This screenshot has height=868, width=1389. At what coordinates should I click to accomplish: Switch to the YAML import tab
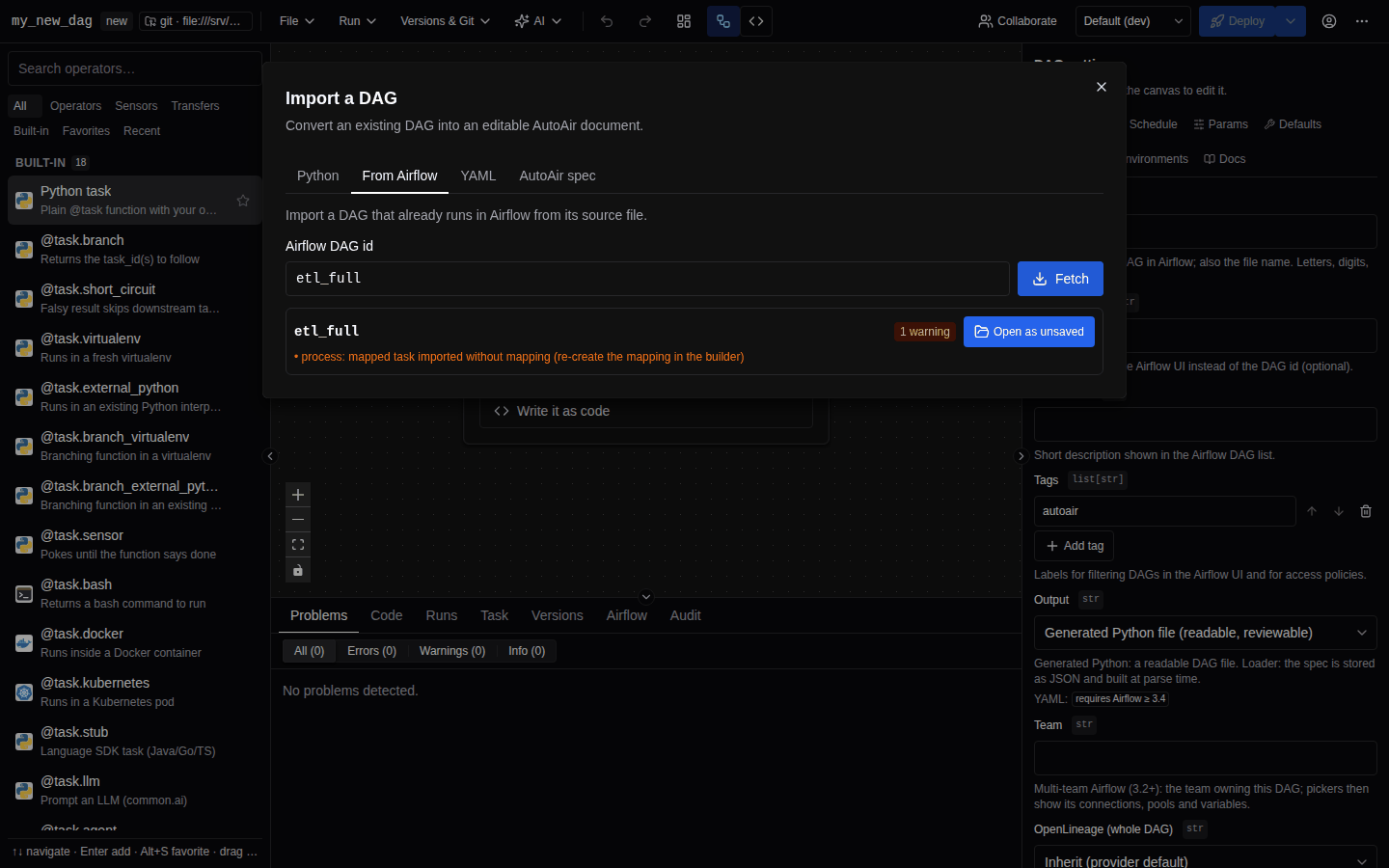478,176
